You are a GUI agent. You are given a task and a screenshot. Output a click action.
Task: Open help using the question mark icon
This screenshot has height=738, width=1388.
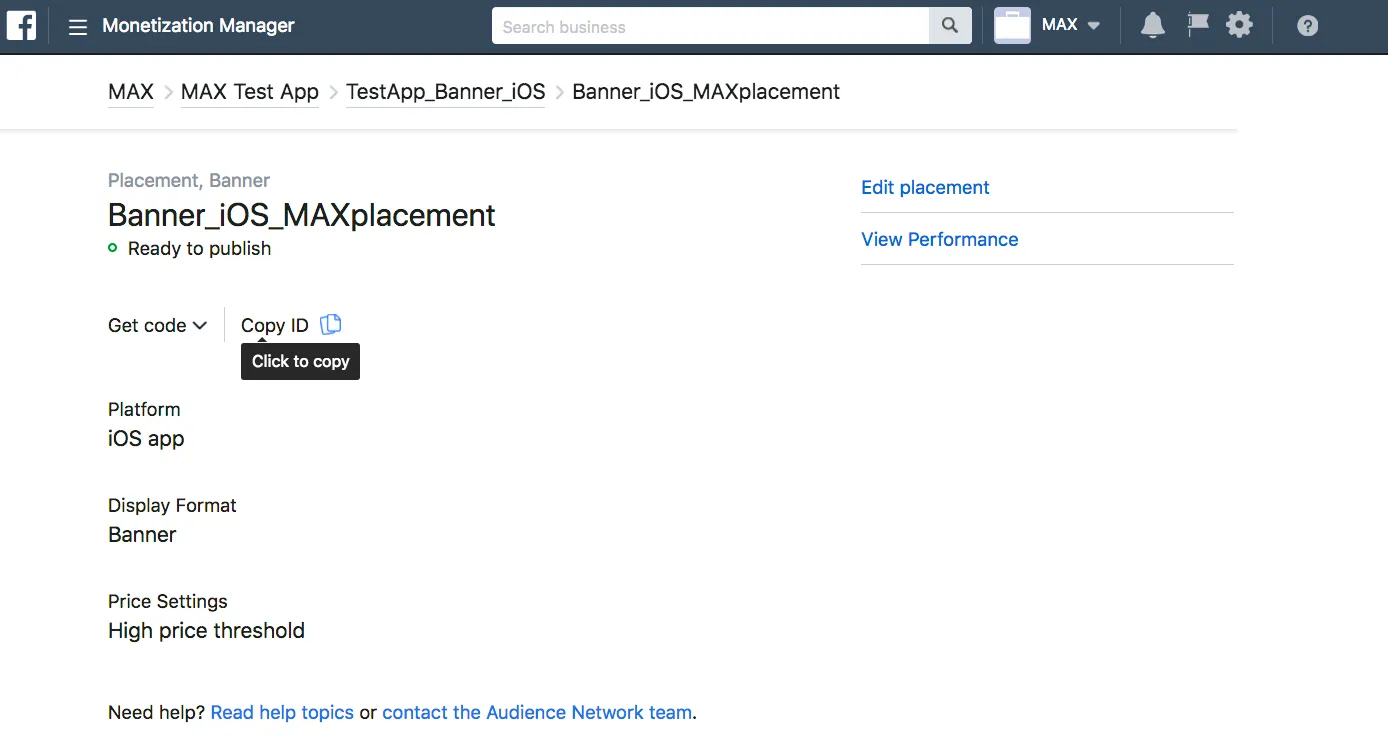point(1307,25)
